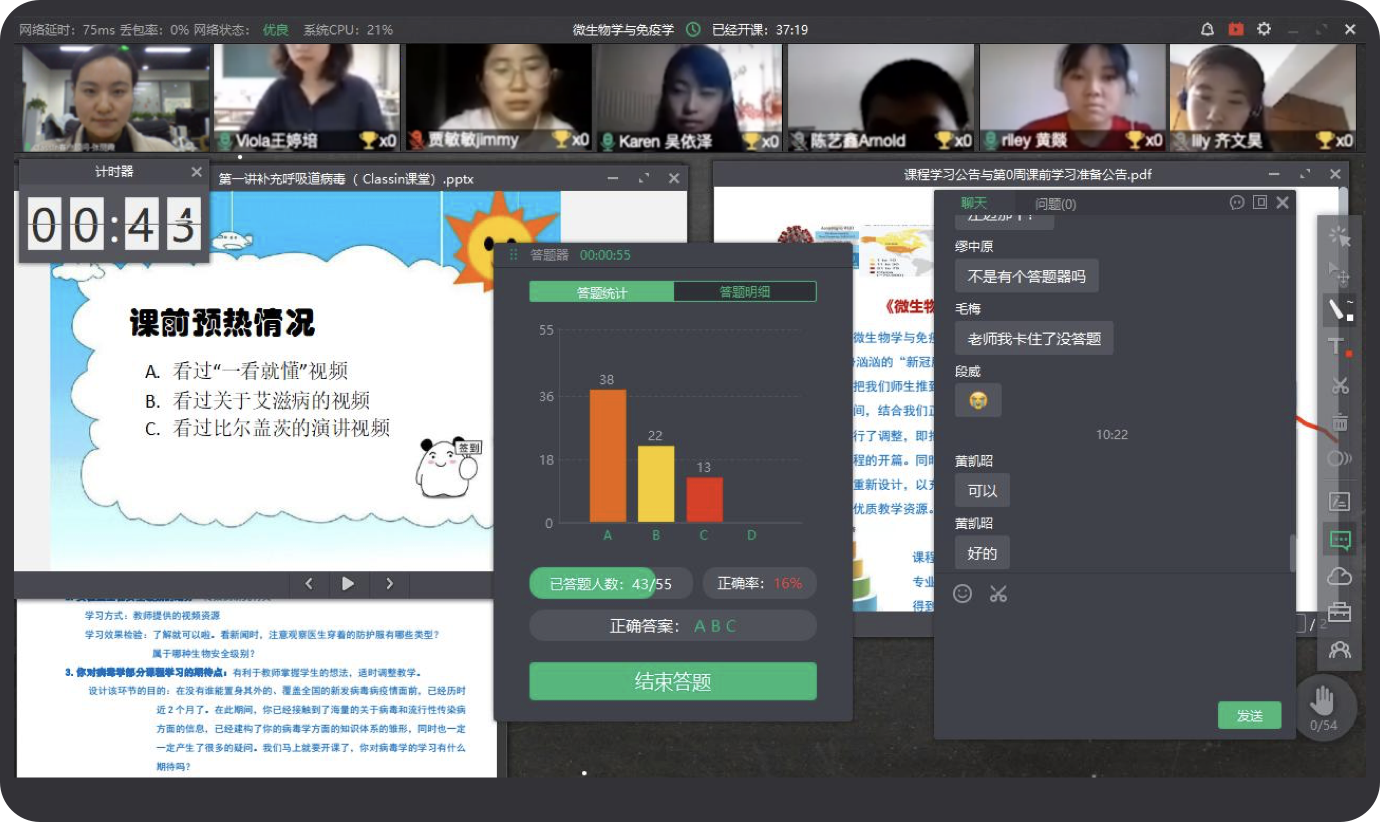Click the trash can clear tool
Viewport: 1380px width, 822px height.
coord(1339,422)
